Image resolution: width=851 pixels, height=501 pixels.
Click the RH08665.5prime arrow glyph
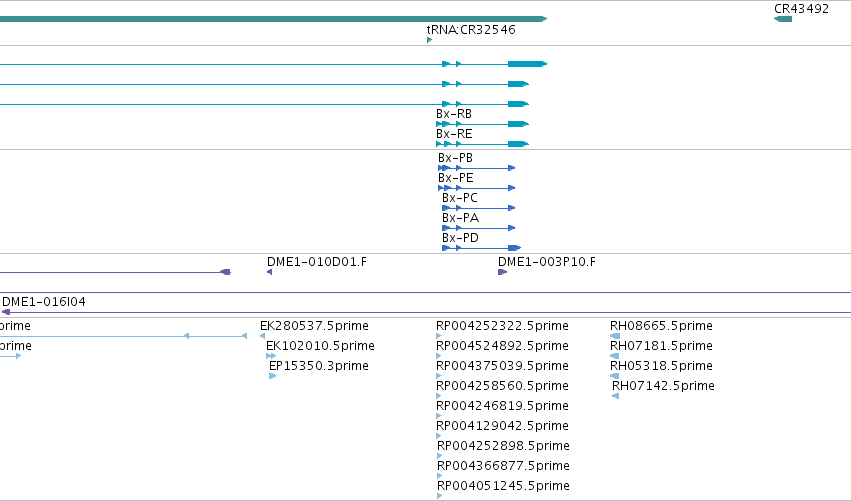tap(614, 336)
